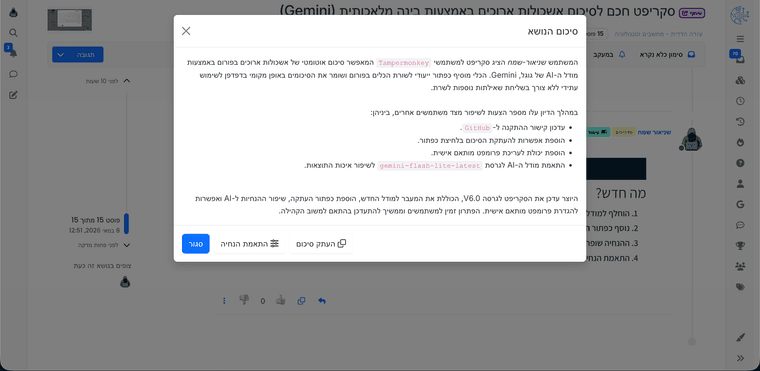
Task: Click the blue post navigator scrubber handle
Action: pos(127,224)
